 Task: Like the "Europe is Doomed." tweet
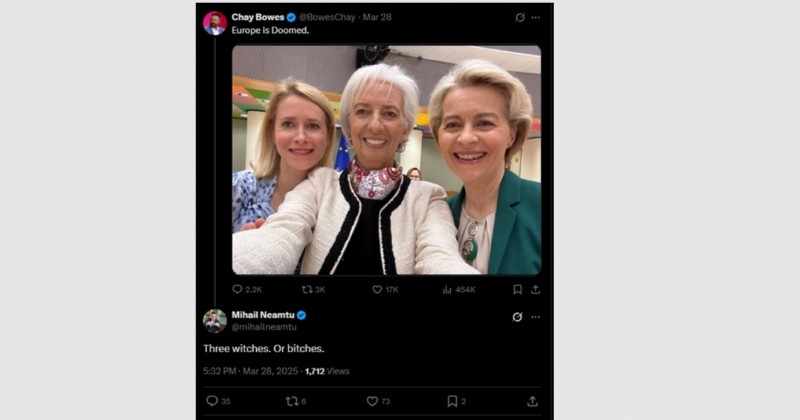point(377,289)
